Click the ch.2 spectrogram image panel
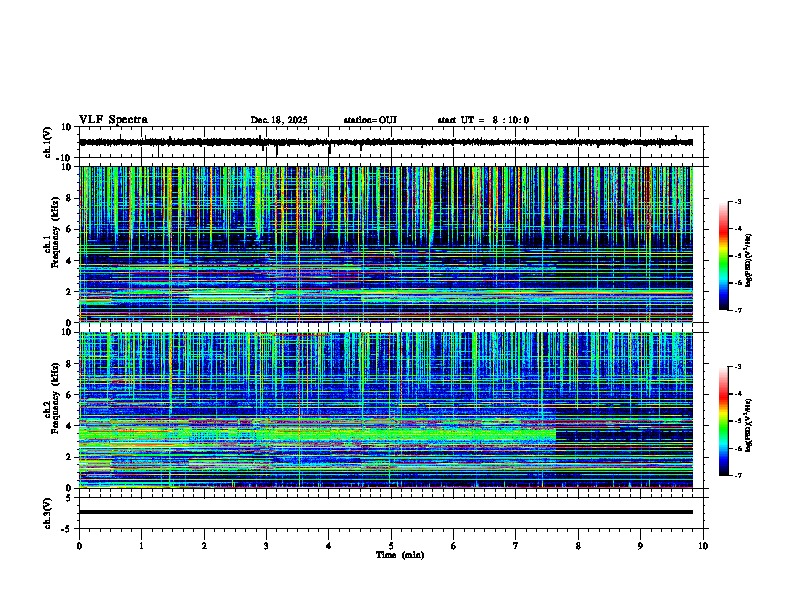The height and width of the screenshot is (612, 792). pyautogui.click(x=386, y=410)
